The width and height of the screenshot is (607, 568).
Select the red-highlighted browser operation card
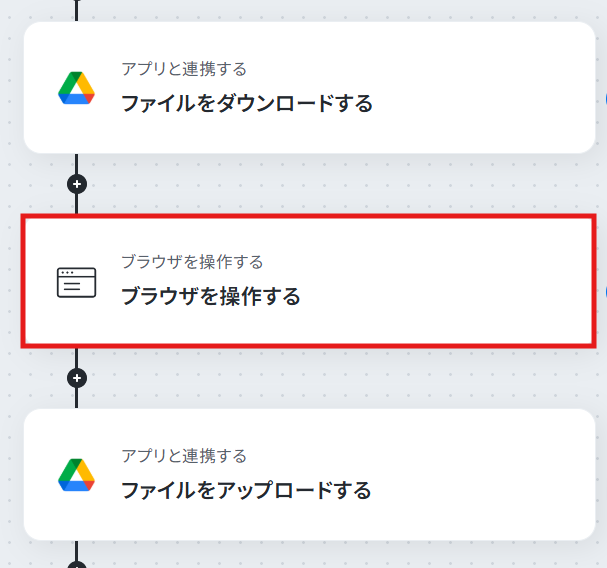click(309, 281)
